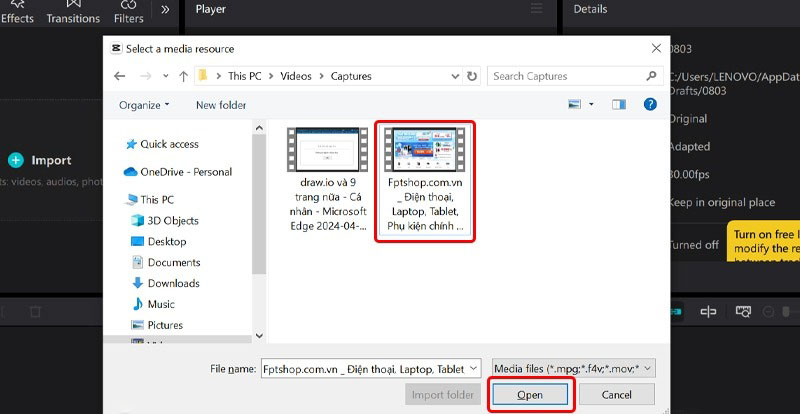Click the search magnifier icon
Screen dimensions: 800x414
[x=651, y=76]
